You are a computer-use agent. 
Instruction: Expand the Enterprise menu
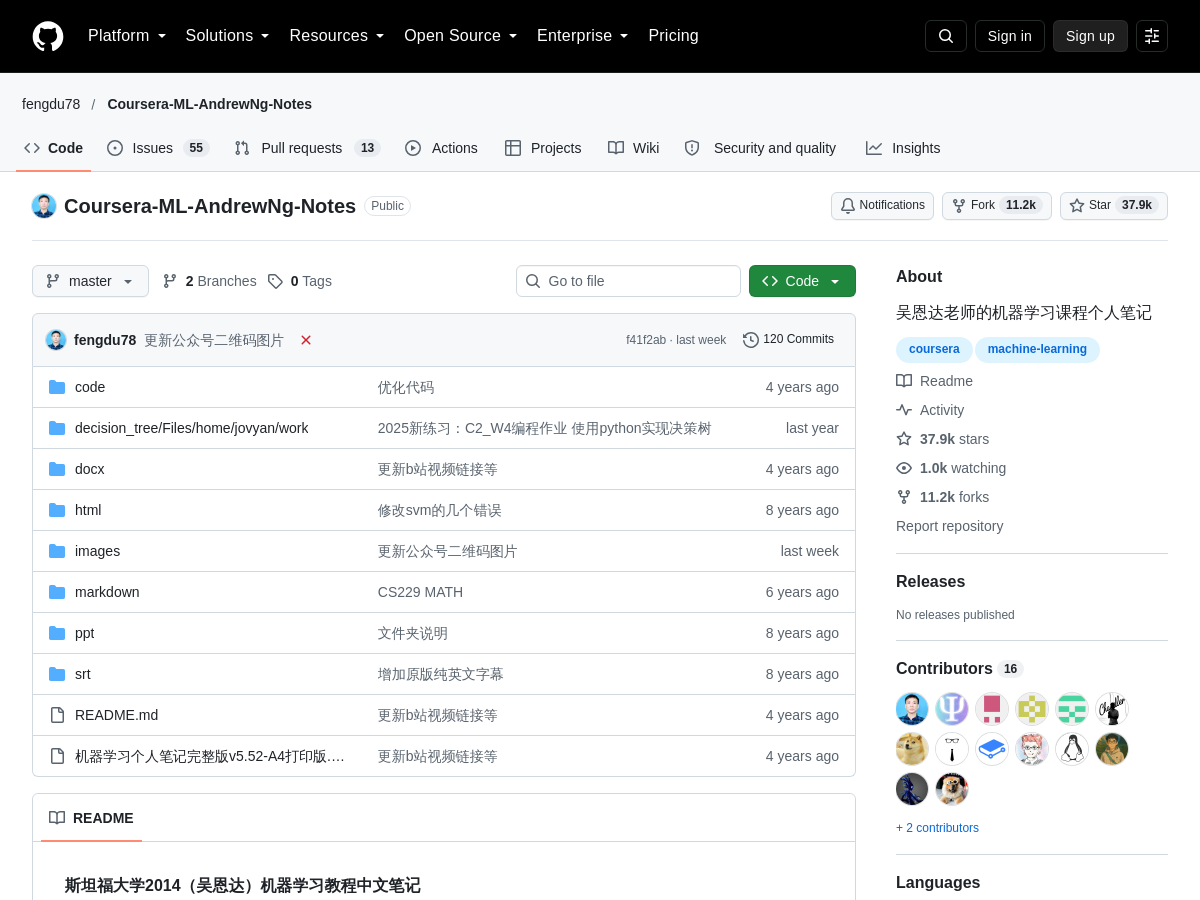(x=583, y=36)
